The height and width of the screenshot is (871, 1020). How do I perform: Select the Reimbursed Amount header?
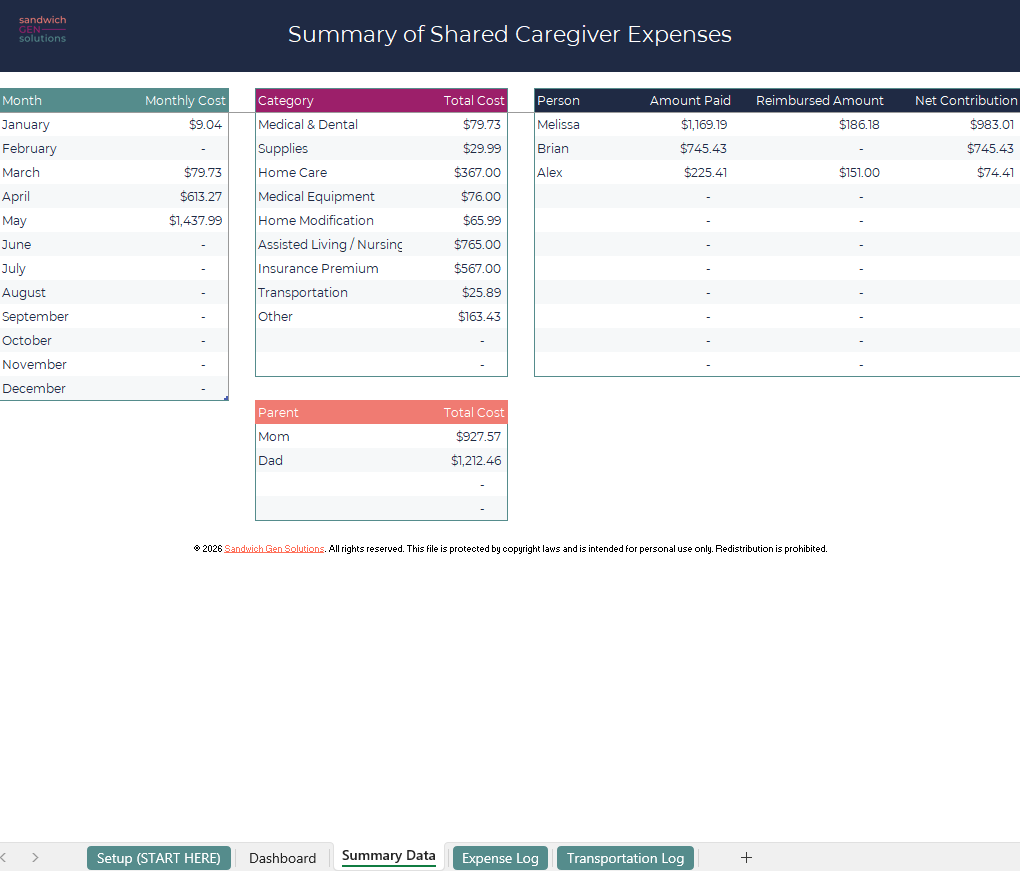[x=820, y=101]
